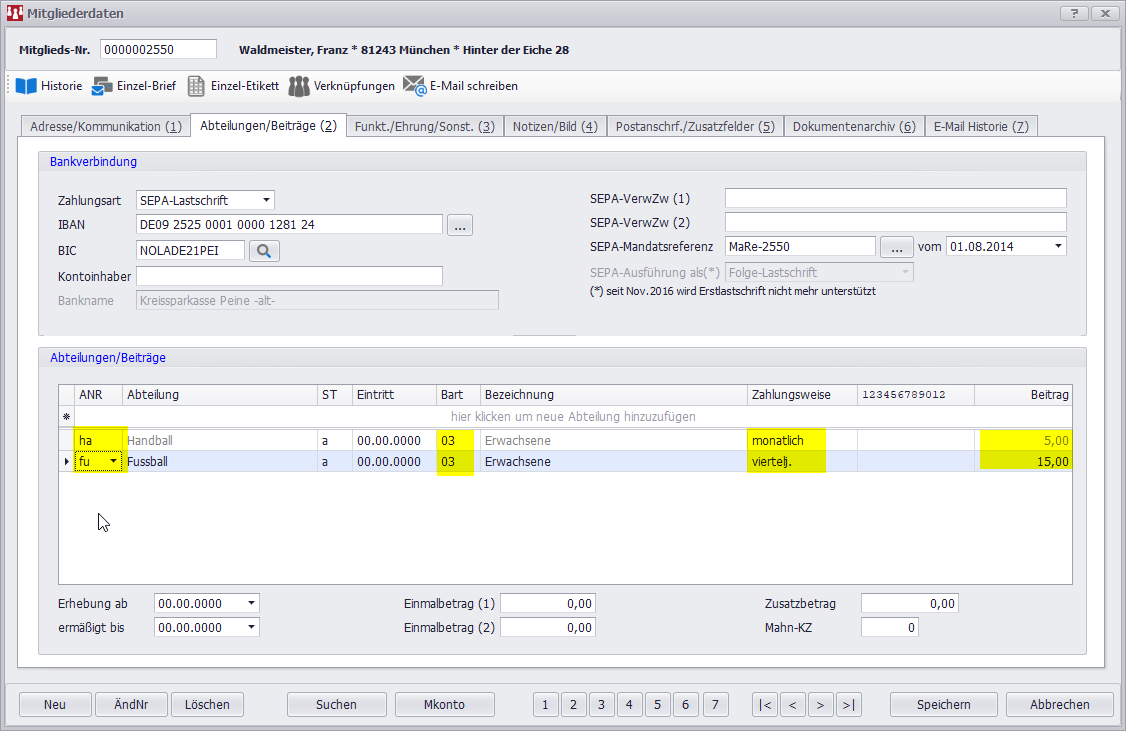Click the Speichern button
This screenshot has height=731, width=1126.
click(x=943, y=705)
